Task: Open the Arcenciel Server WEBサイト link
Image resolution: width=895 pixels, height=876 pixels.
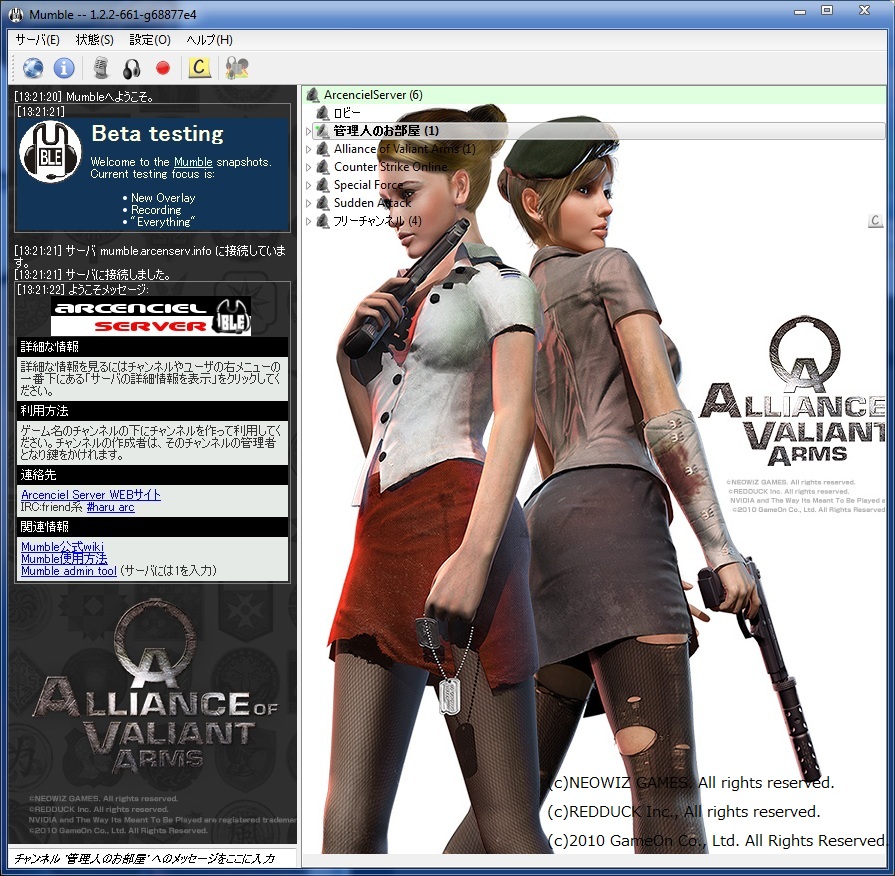Action: pos(91,494)
